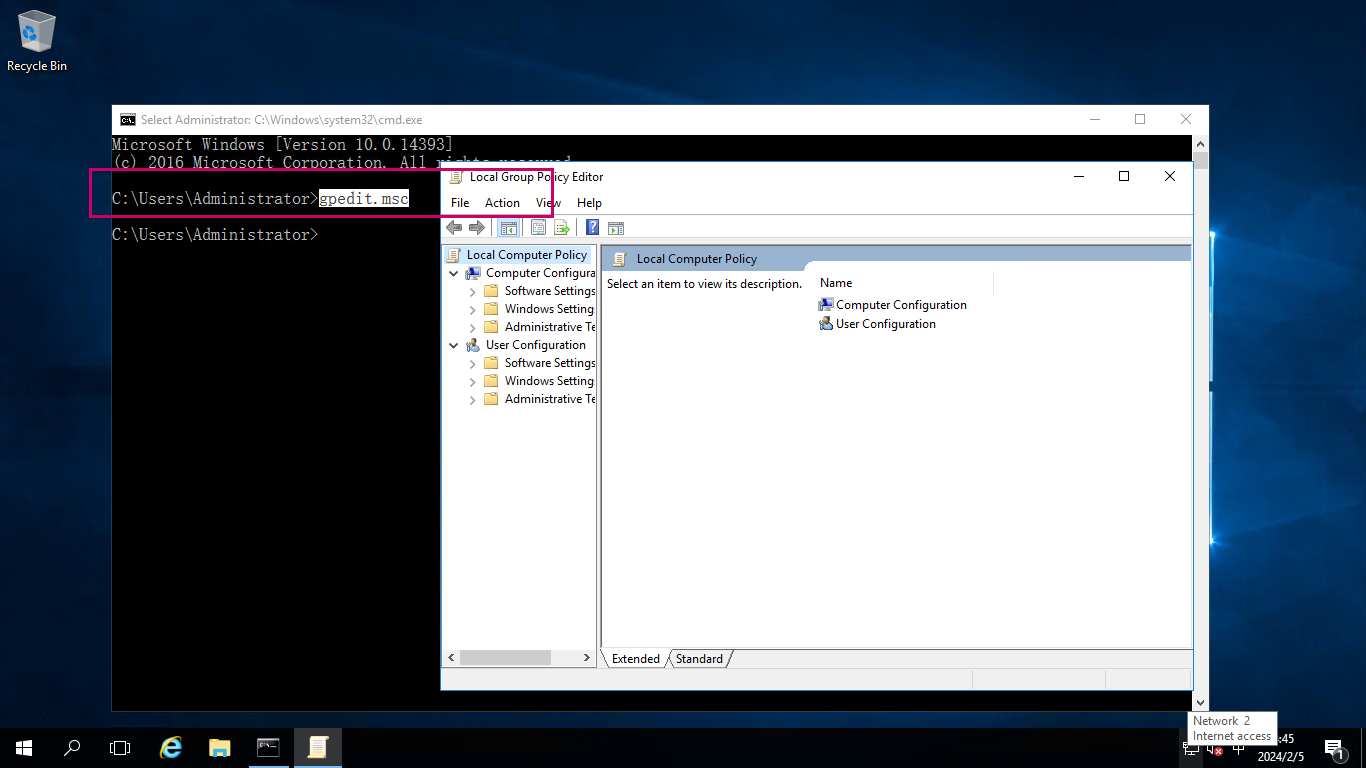1366x768 pixels.
Task: Click the cmd window scrollbar down arrow
Action: pyautogui.click(x=1201, y=704)
